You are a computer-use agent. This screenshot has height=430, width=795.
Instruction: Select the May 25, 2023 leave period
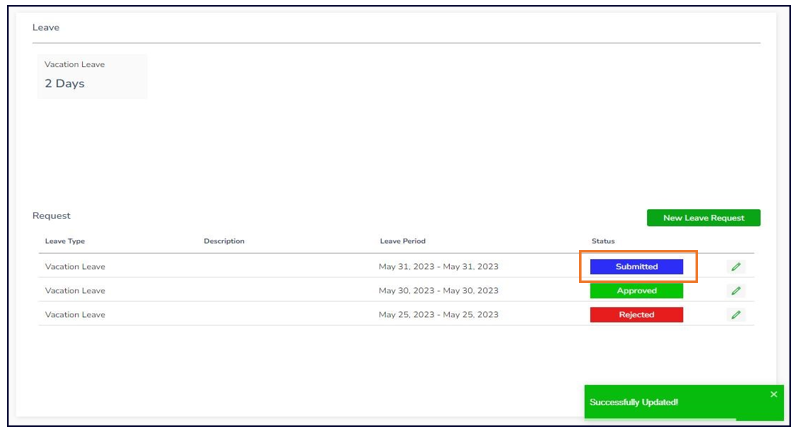click(438, 314)
